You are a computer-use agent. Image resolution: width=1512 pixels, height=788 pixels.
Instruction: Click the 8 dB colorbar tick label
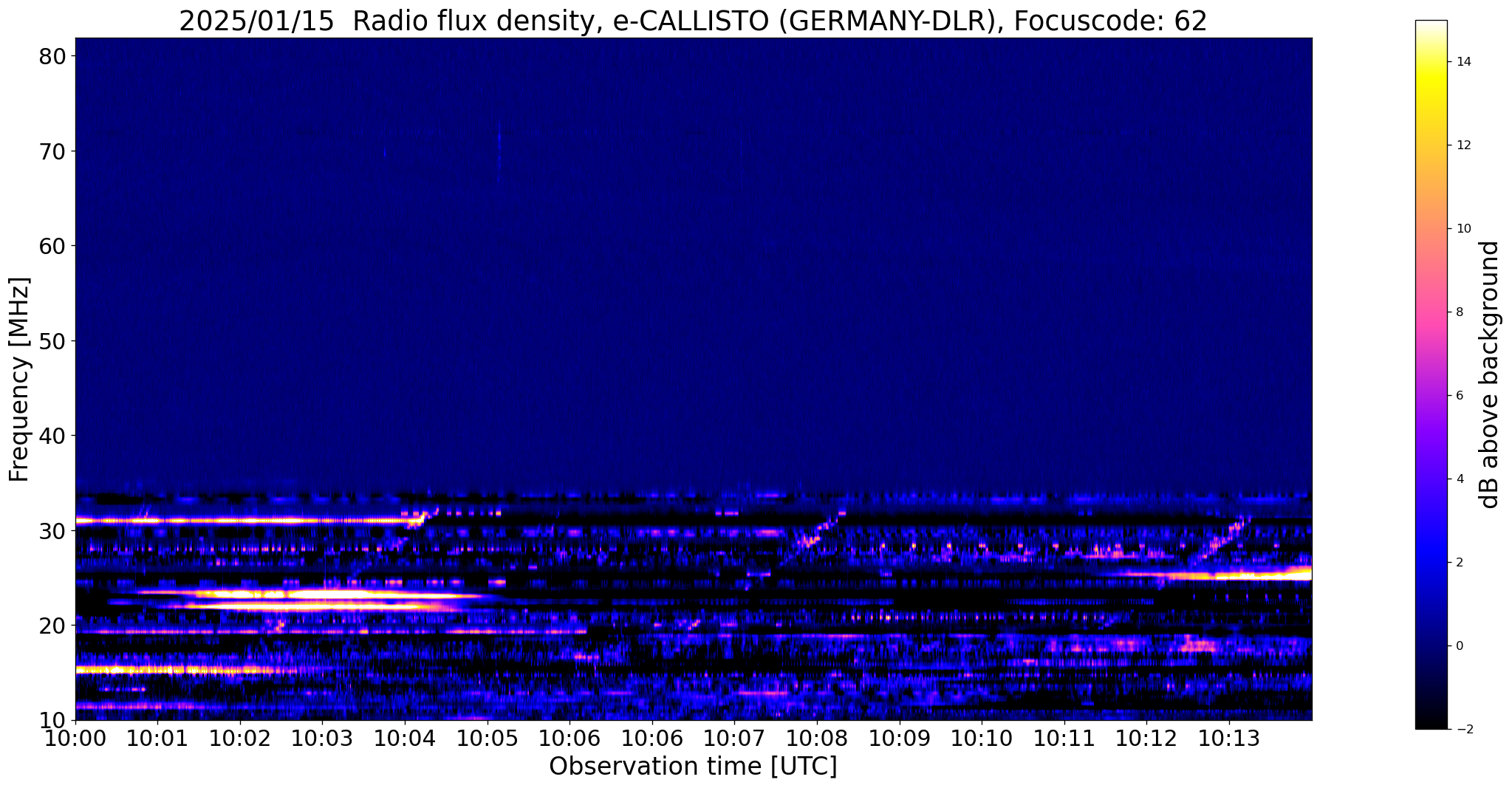click(x=1458, y=312)
